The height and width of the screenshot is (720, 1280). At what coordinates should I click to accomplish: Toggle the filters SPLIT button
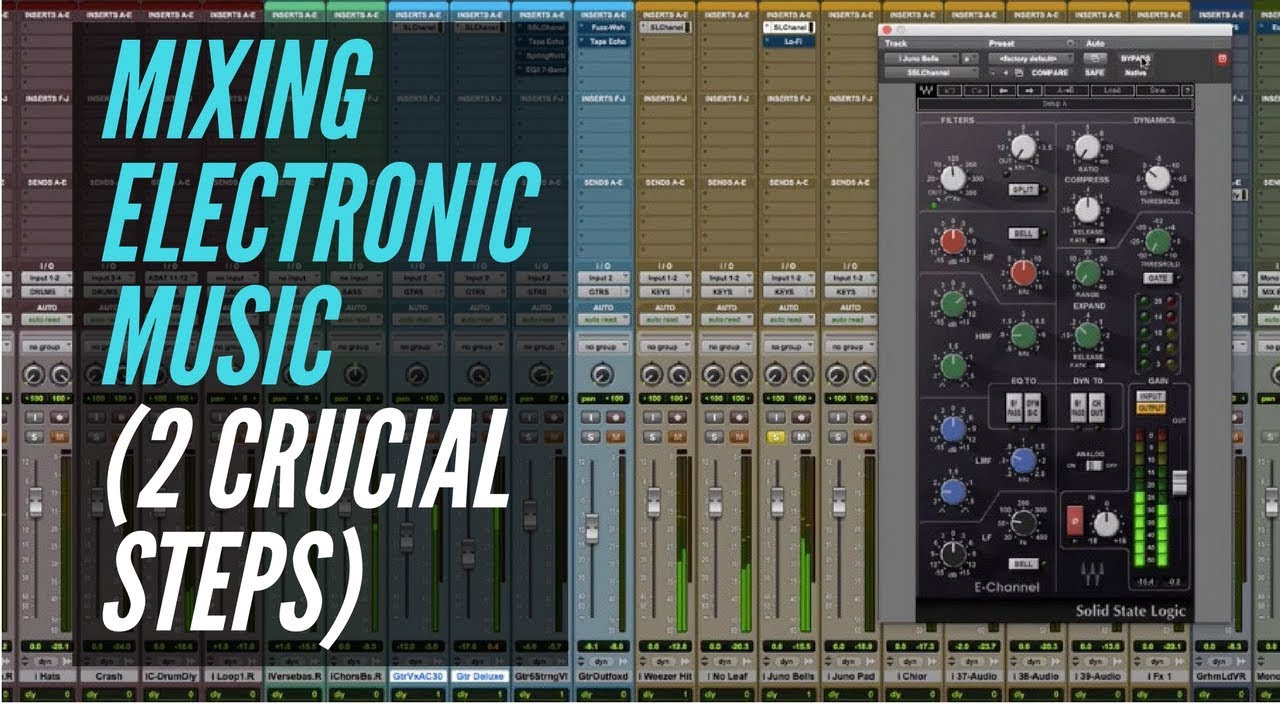pyautogui.click(x=1022, y=188)
